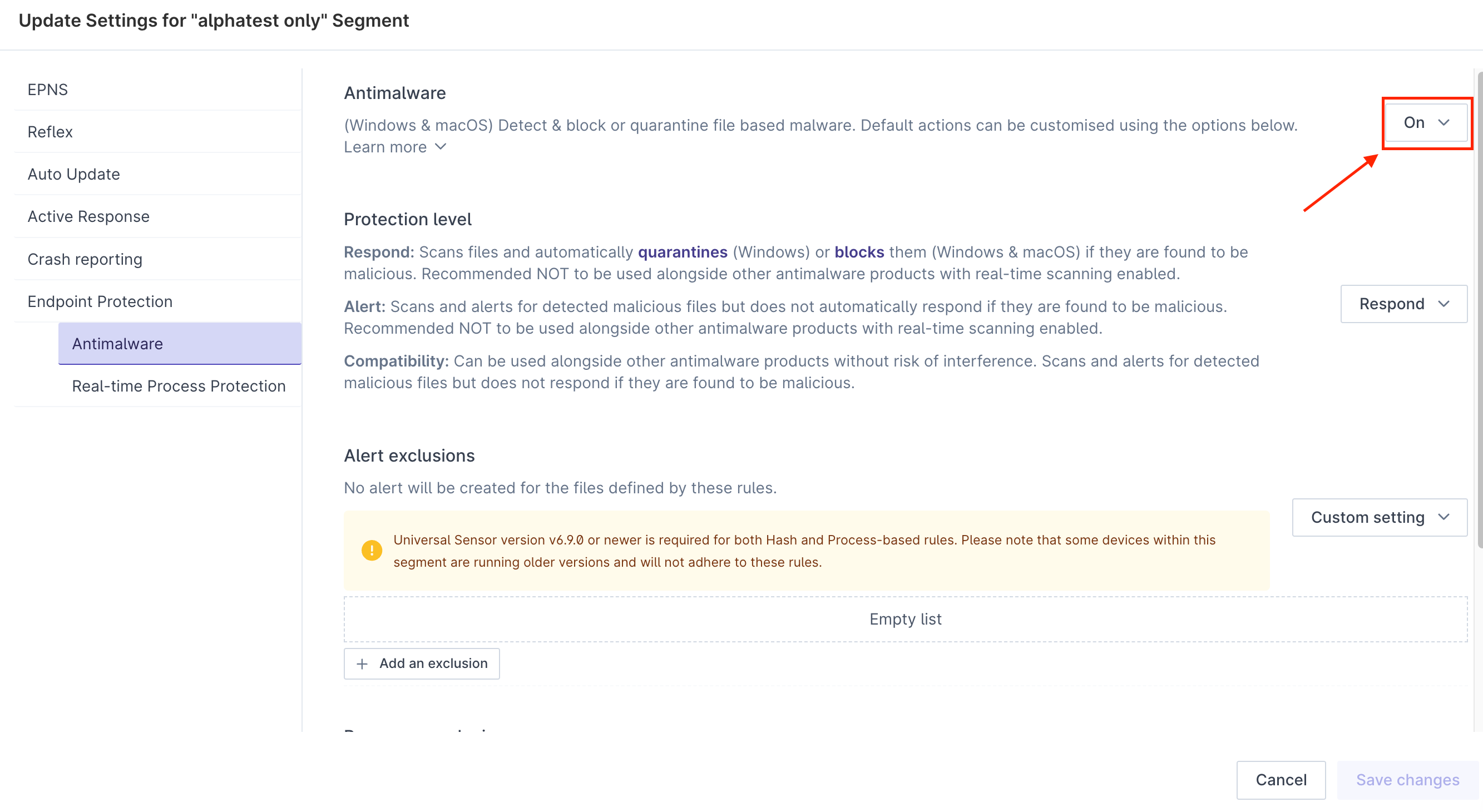Click the Learn more chevron icon
Image resolution: width=1483 pixels, height=812 pixels.
(441, 147)
